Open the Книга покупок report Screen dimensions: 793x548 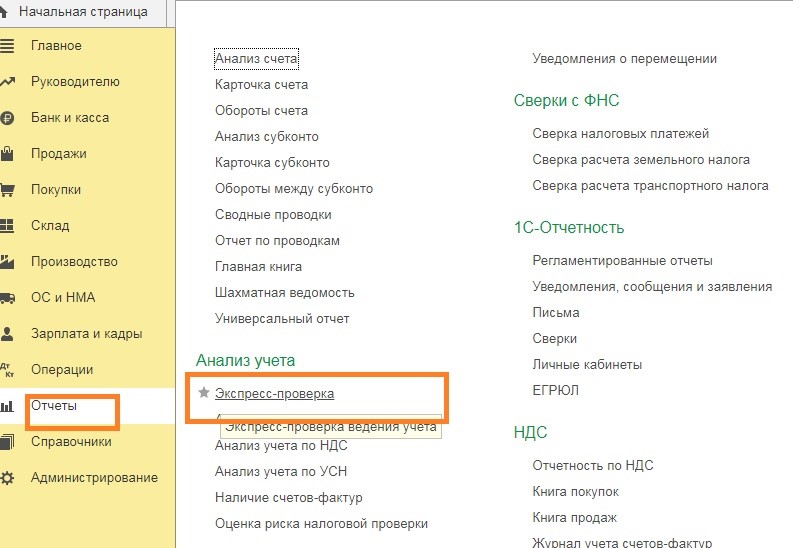(576, 492)
